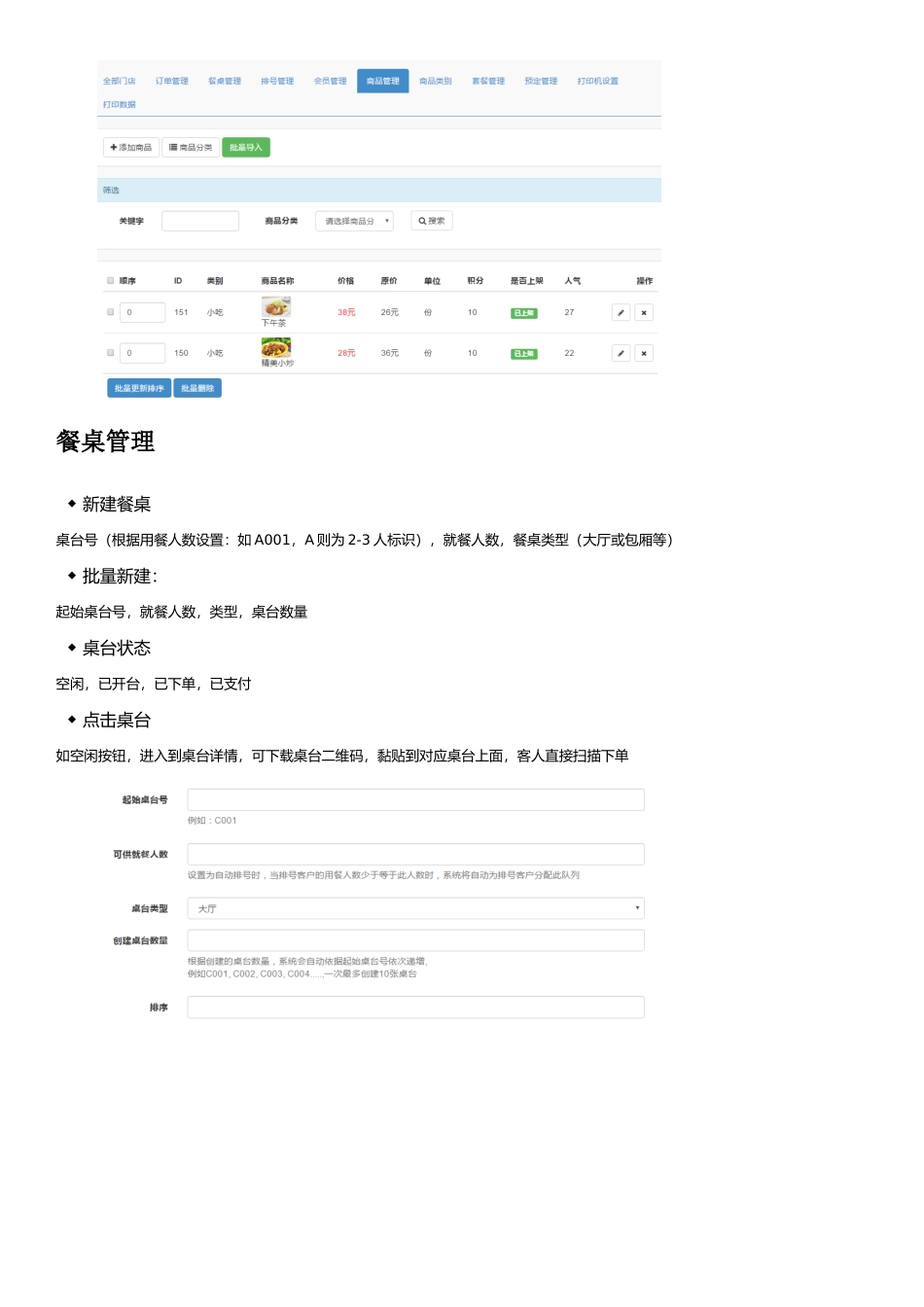Focus the sort order field for ID 151

coord(142,312)
